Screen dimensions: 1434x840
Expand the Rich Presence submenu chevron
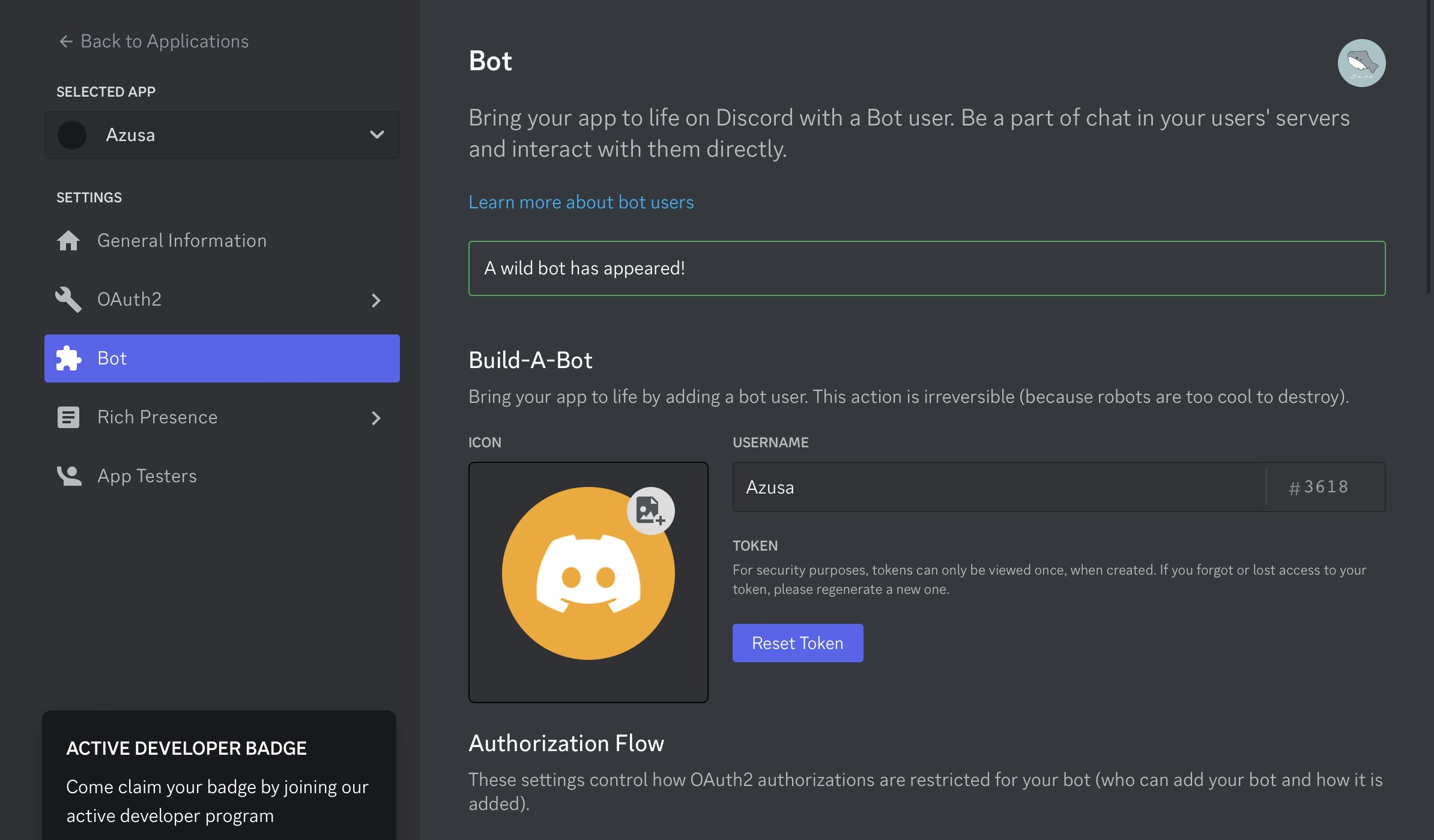[376, 418]
